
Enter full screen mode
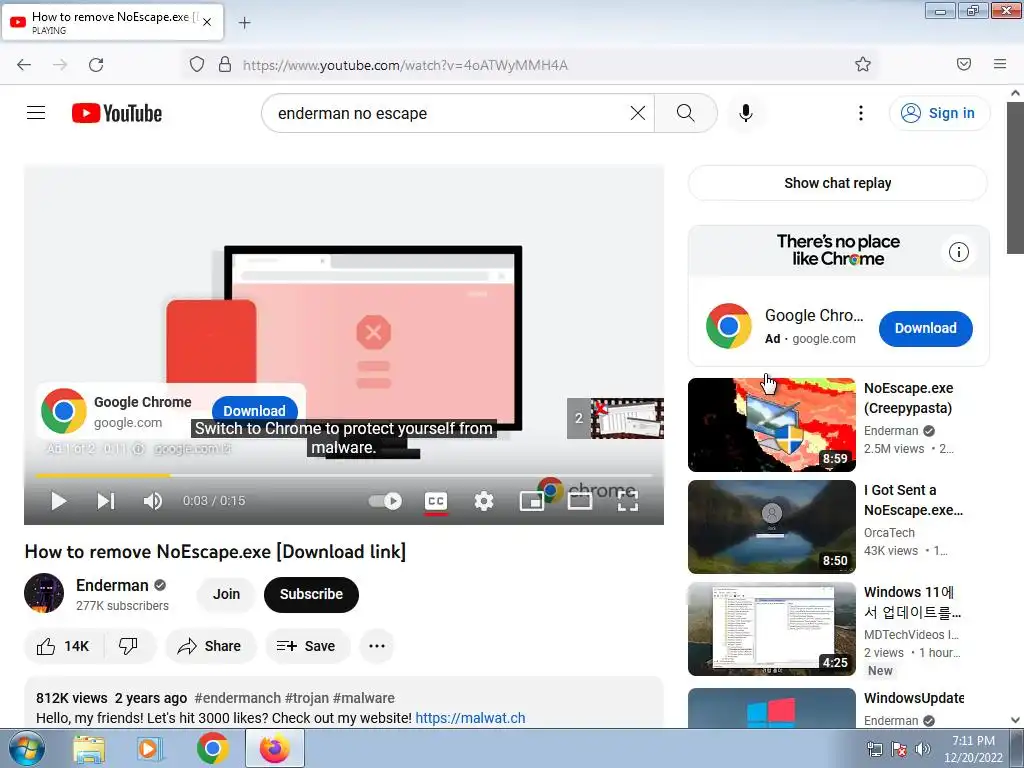(x=628, y=501)
